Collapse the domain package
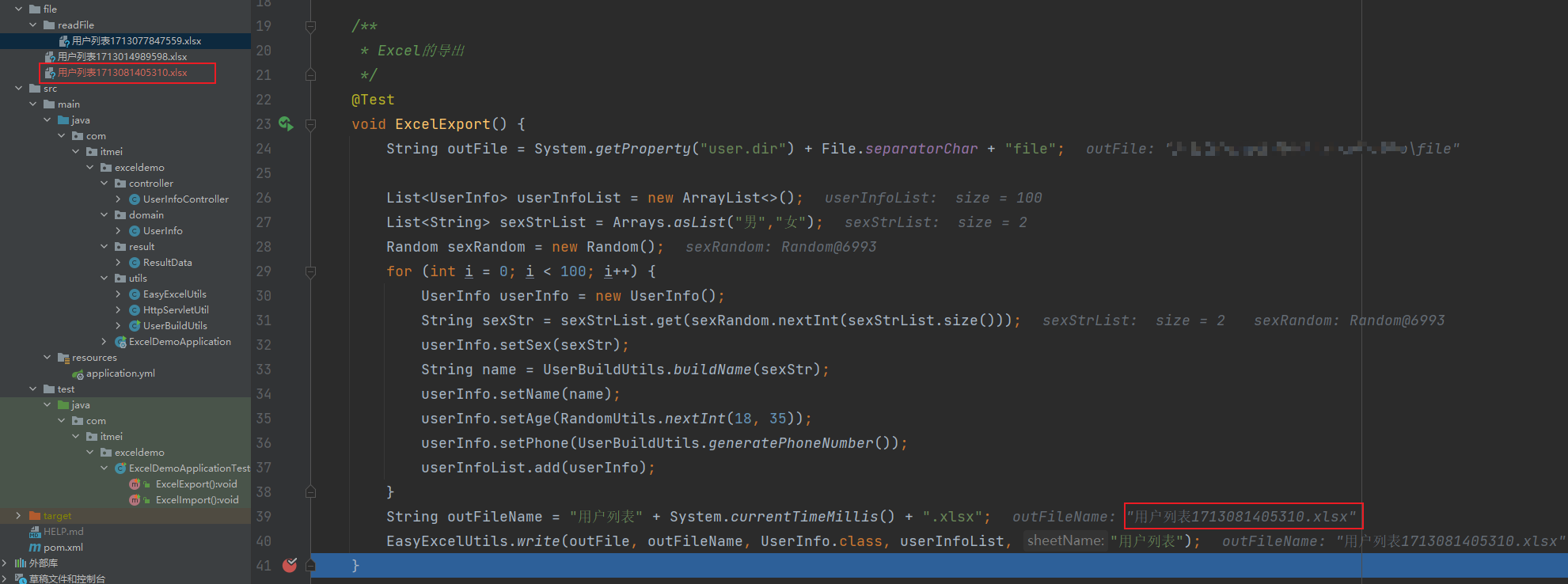This screenshot has width=1568, height=584. (x=104, y=215)
